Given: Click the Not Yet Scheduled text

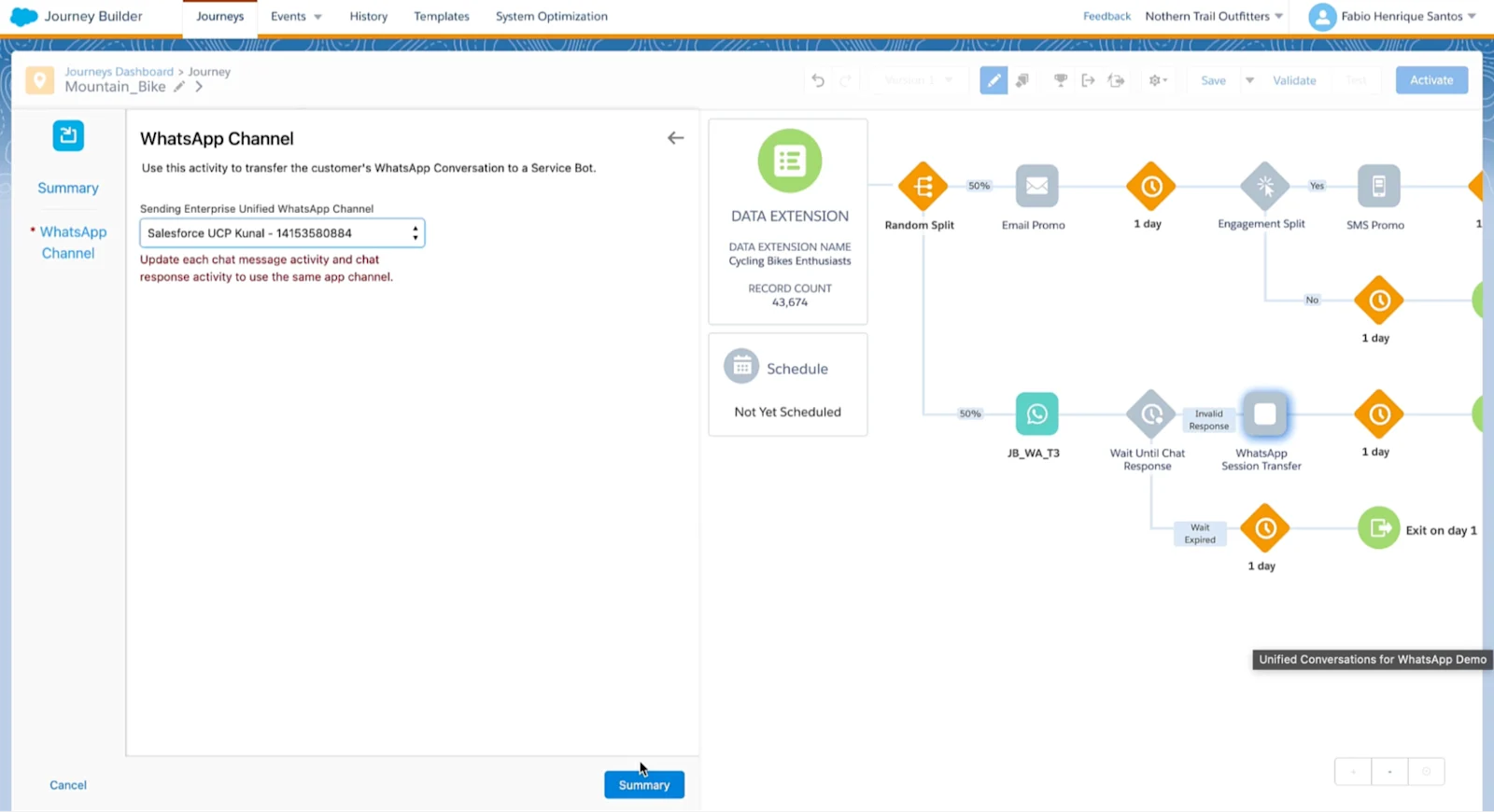Looking at the screenshot, I should [x=787, y=412].
